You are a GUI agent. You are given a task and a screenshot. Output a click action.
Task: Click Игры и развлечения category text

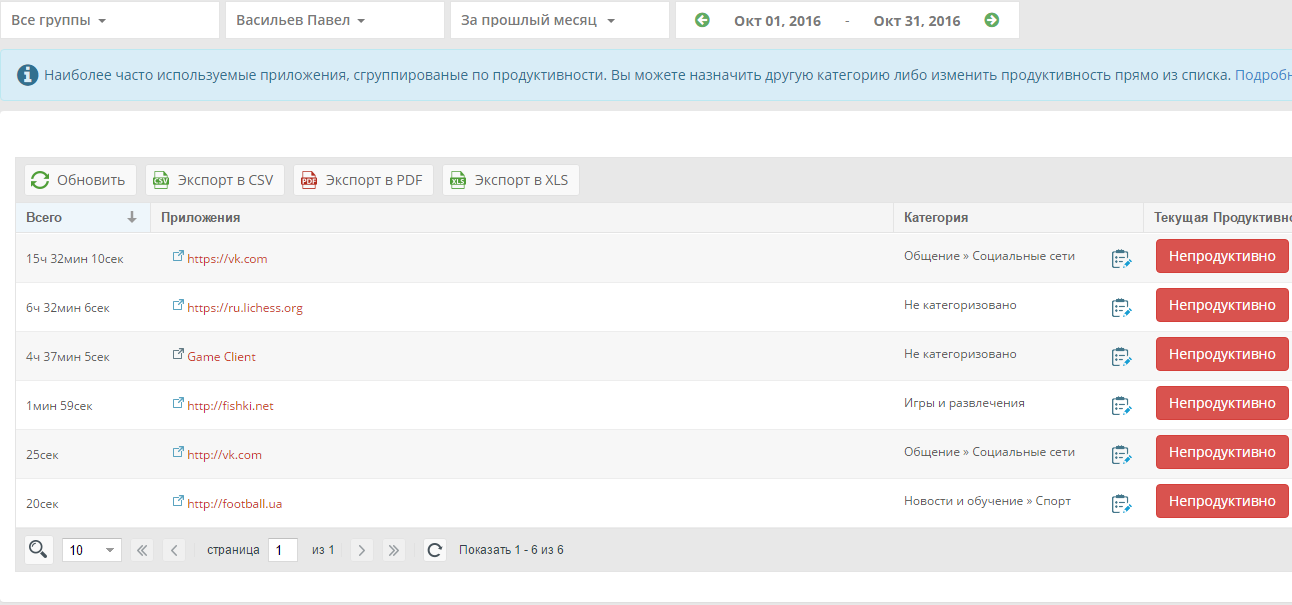pos(964,403)
